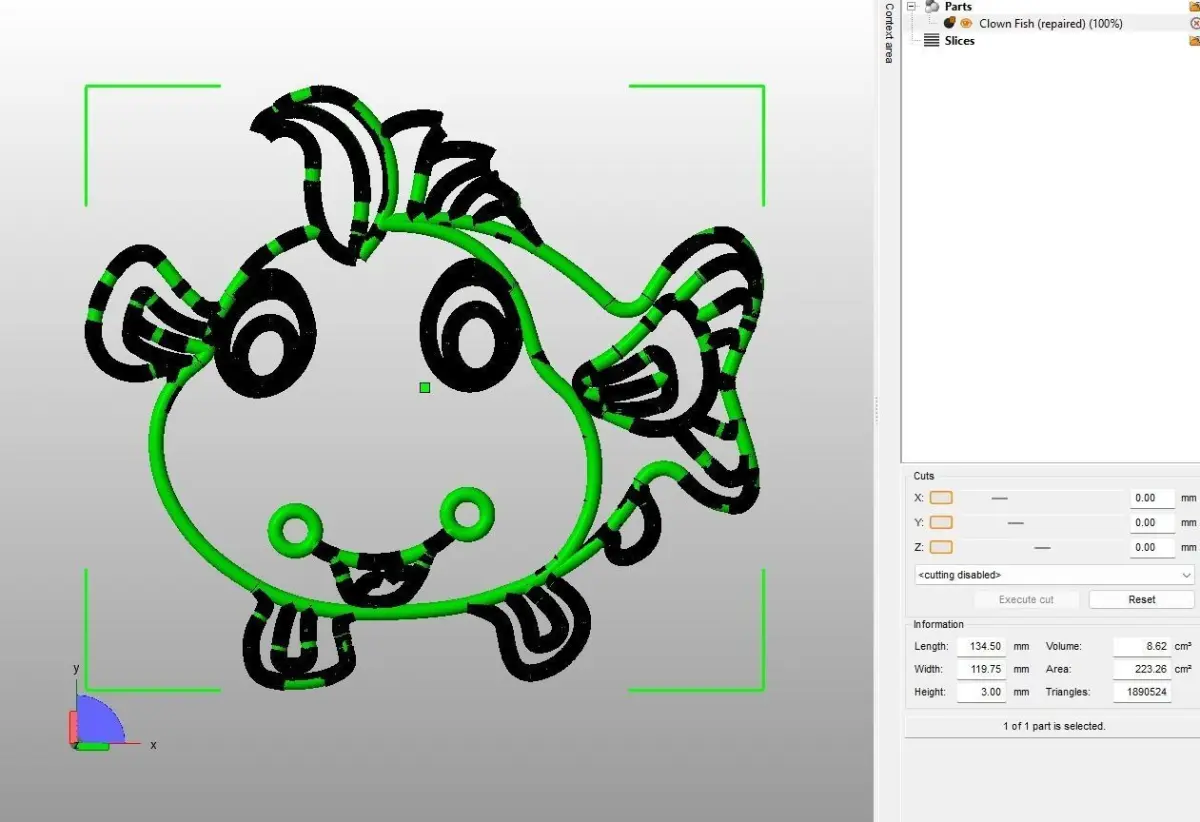Image resolution: width=1200 pixels, height=822 pixels.
Task: Click the green center marker on the fish
Action: pos(425,387)
